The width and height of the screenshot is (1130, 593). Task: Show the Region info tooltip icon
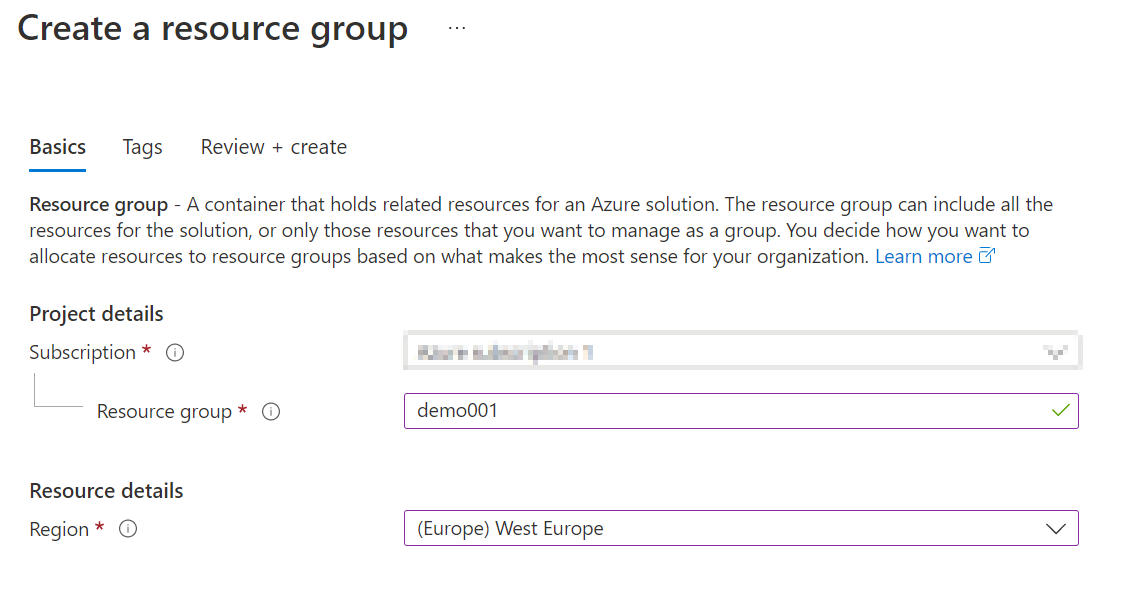127,530
